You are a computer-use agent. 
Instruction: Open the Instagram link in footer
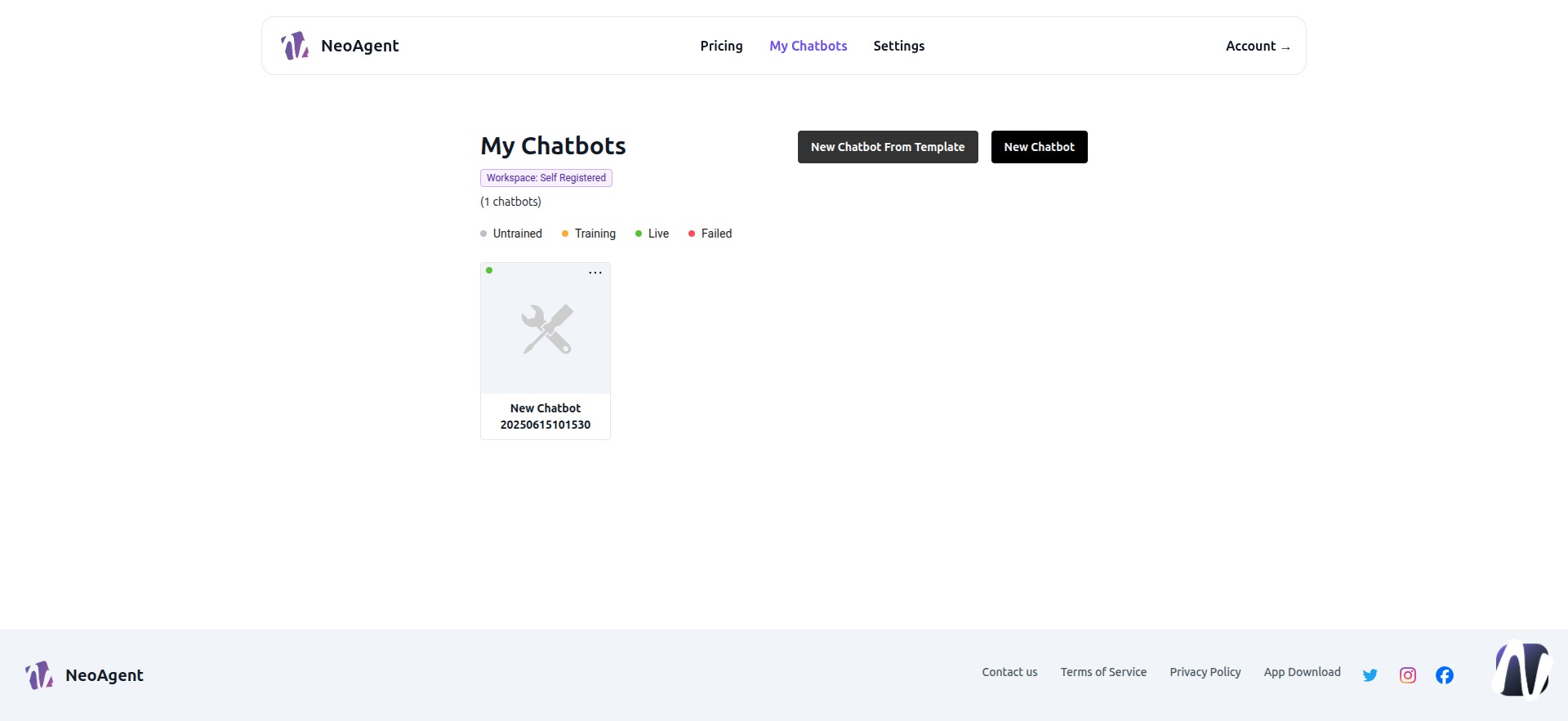click(1407, 675)
